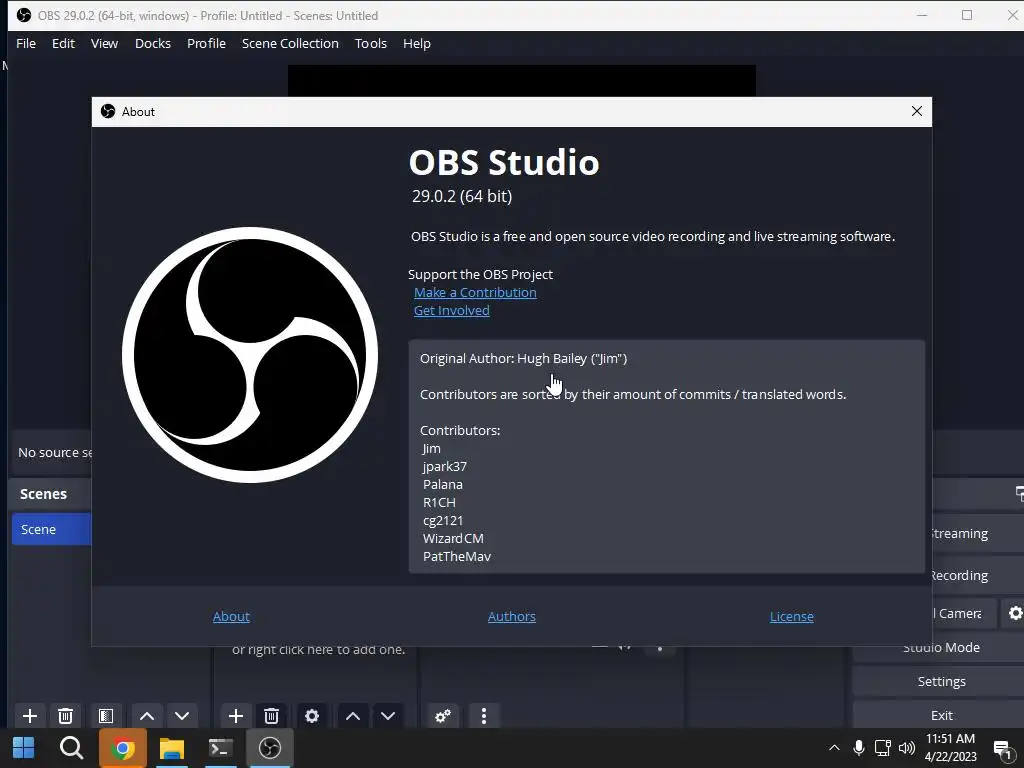Add a new scene with plus icon
Image resolution: width=1024 pixels, height=768 pixels.
click(29, 716)
